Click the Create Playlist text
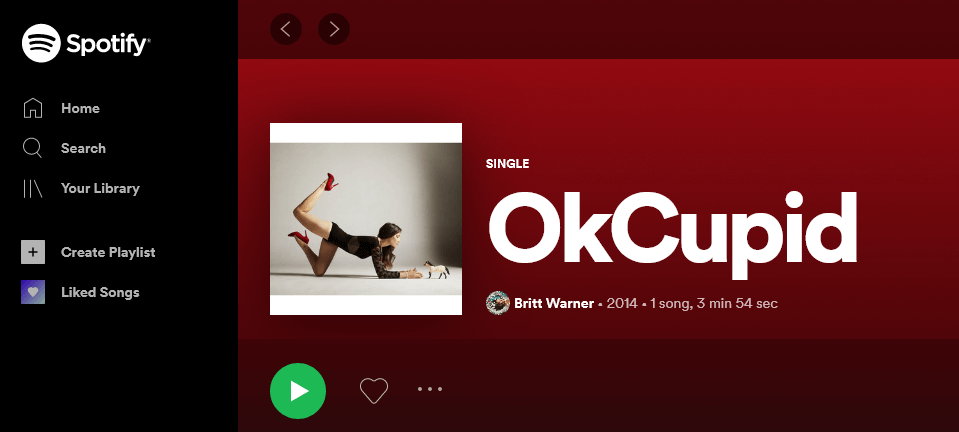 coord(108,252)
